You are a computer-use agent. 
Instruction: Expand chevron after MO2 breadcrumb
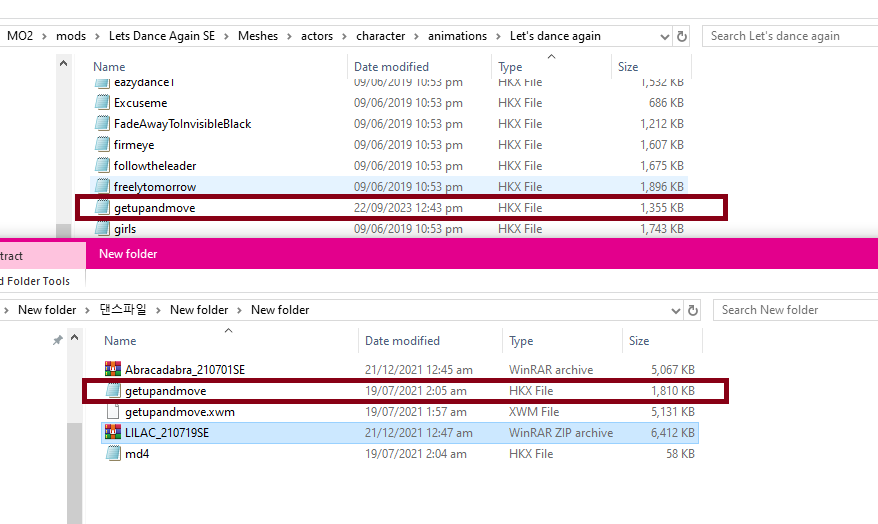tap(45, 36)
